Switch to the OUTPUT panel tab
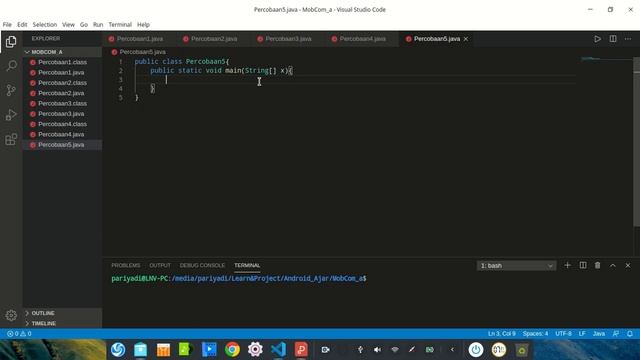The image size is (640, 360). (160, 265)
